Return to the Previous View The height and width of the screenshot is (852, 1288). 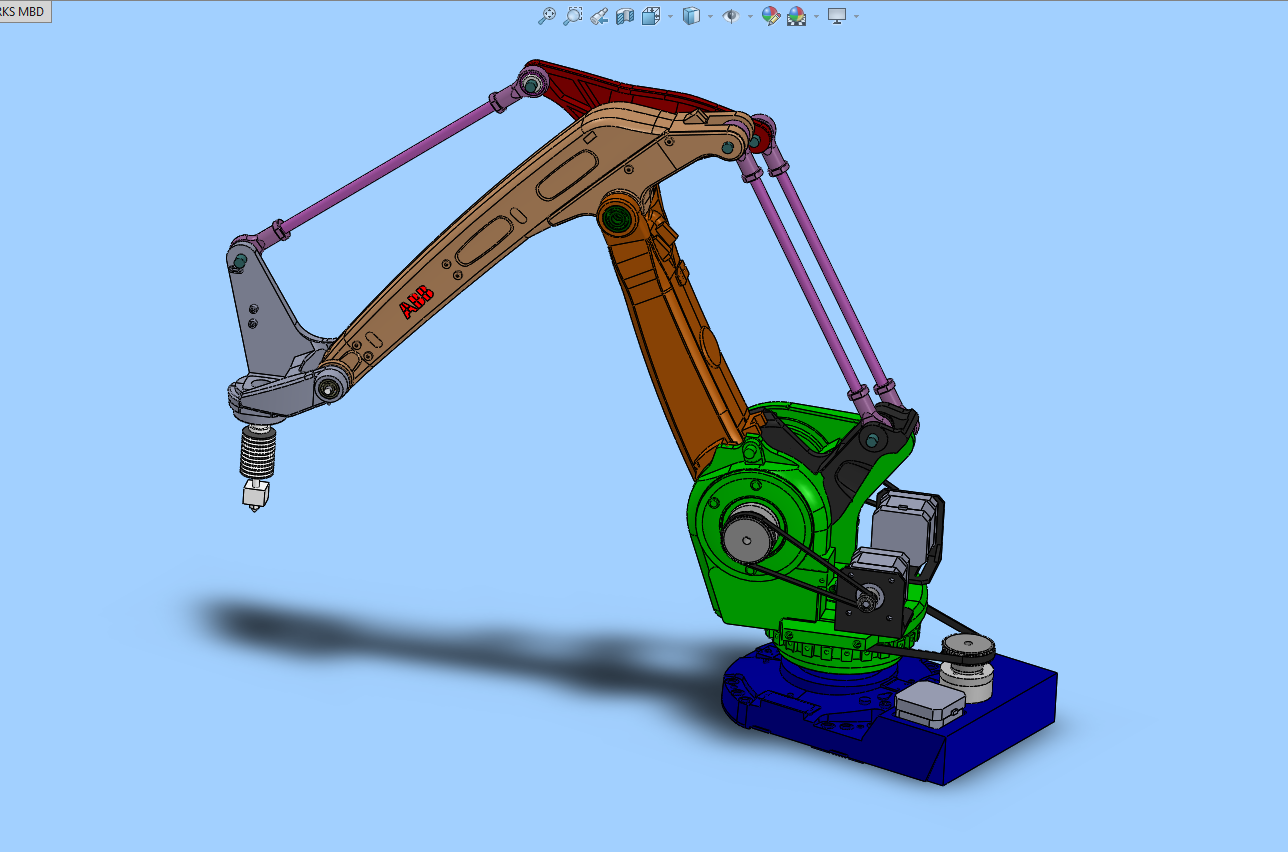[x=599, y=16]
